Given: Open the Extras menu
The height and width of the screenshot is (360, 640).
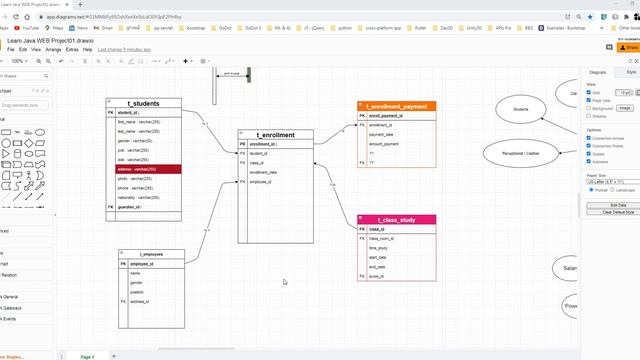Looking at the screenshot, I should tap(72, 49).
